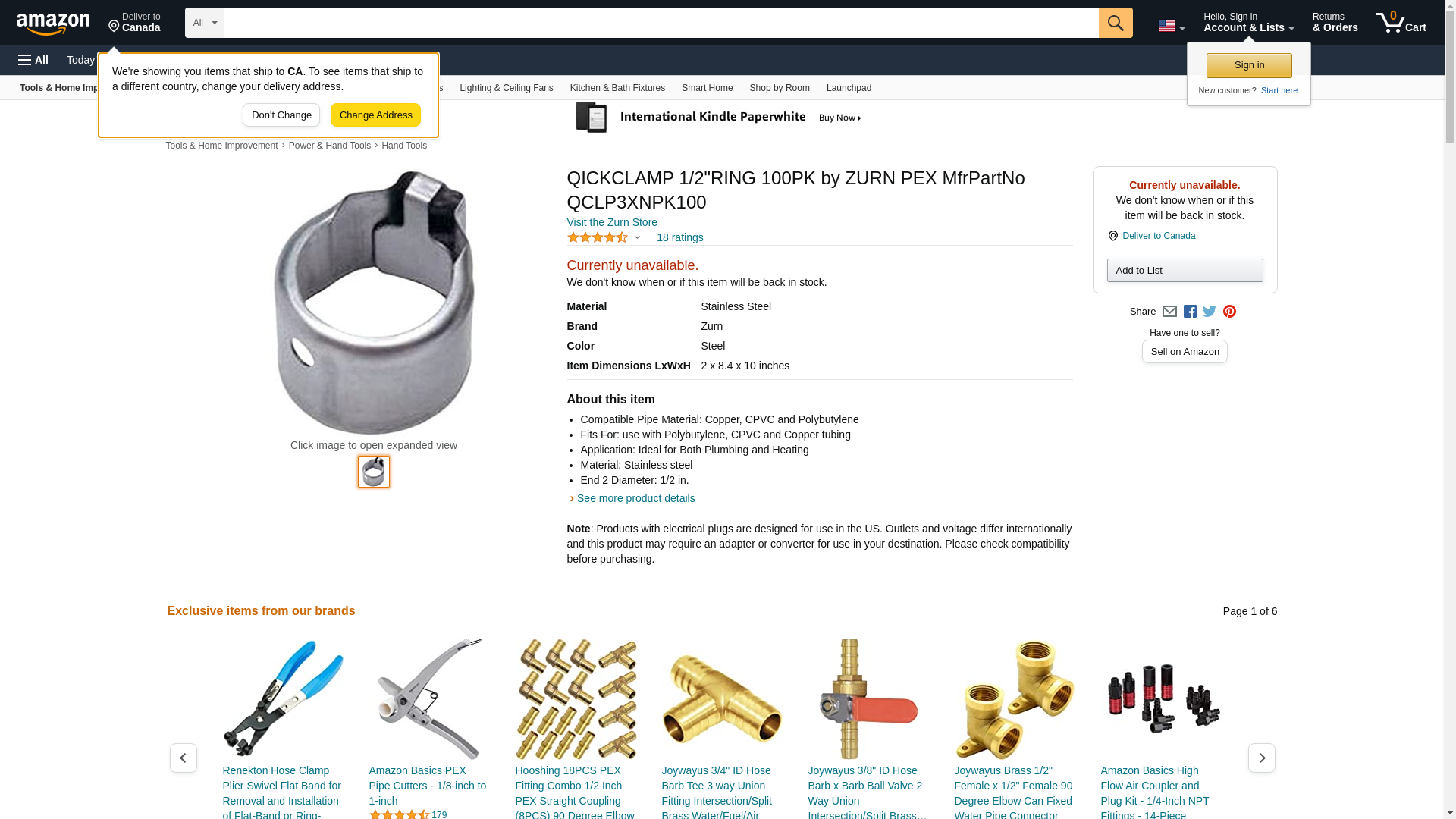This screenshot has height=819, width=1456.
Task: Open the shopping cart icon
Action: [1401, 23]
